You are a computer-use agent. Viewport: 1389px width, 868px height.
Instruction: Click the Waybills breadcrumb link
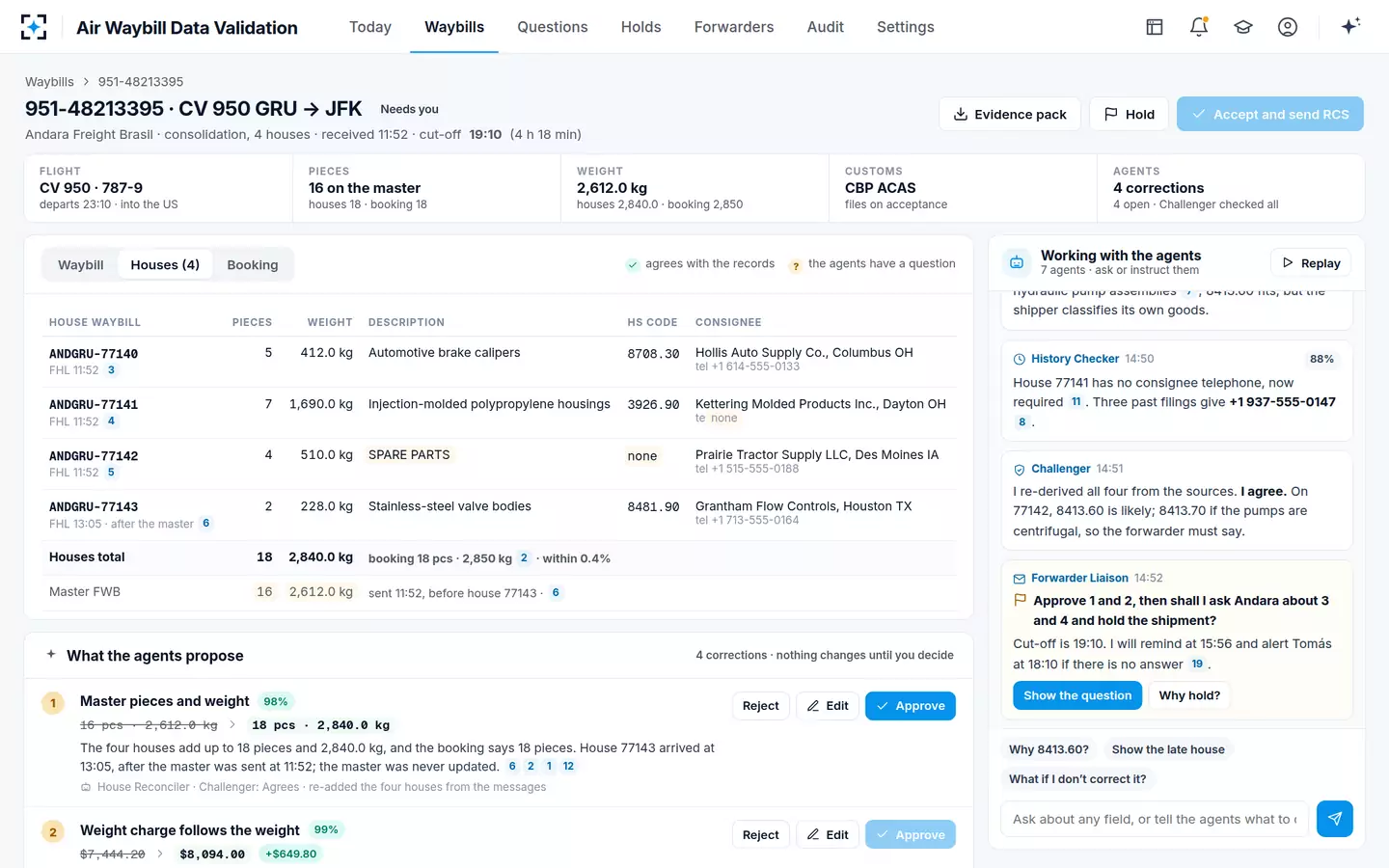[49, 82]
